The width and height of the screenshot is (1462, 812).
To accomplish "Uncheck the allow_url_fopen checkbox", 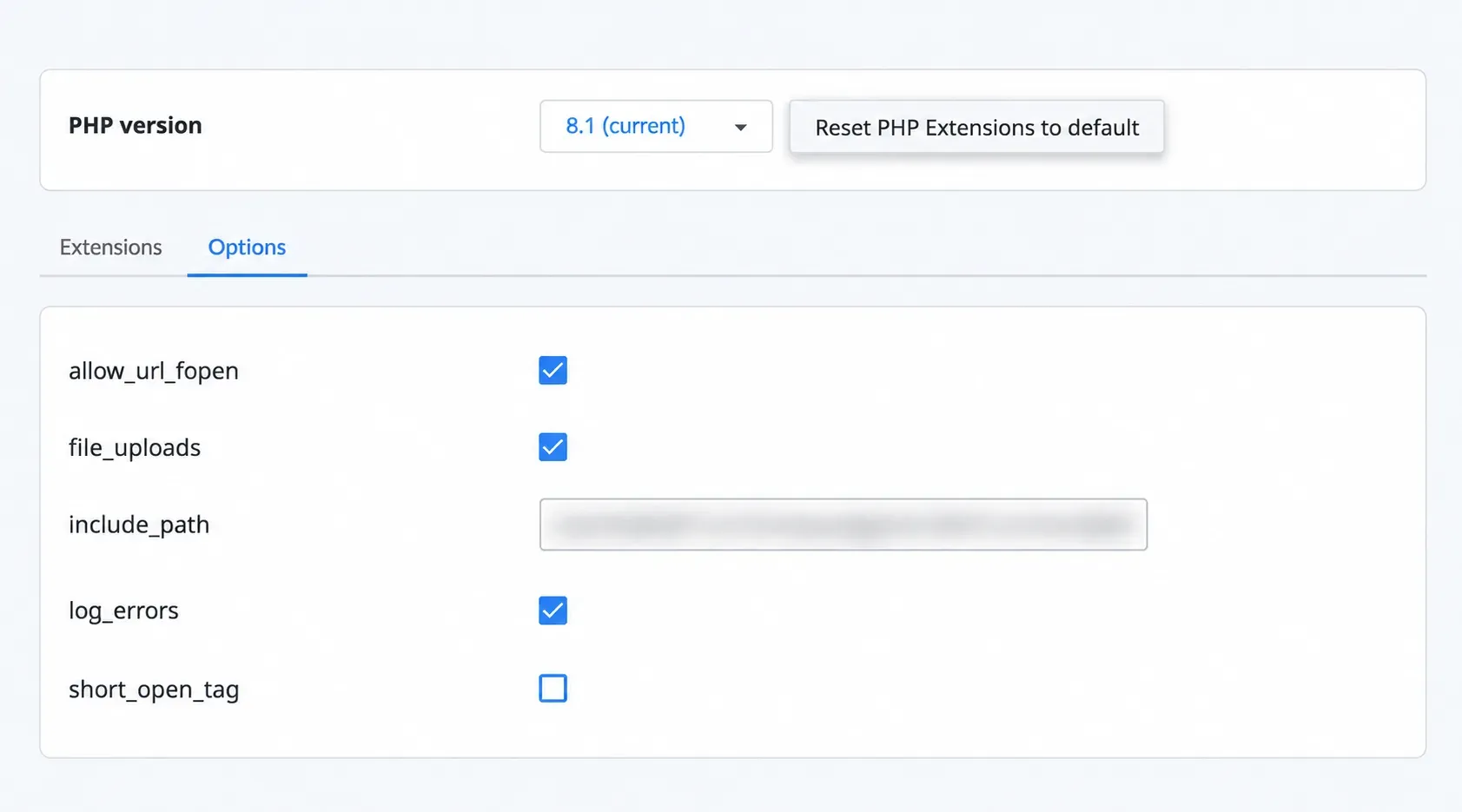I will 552,371.
